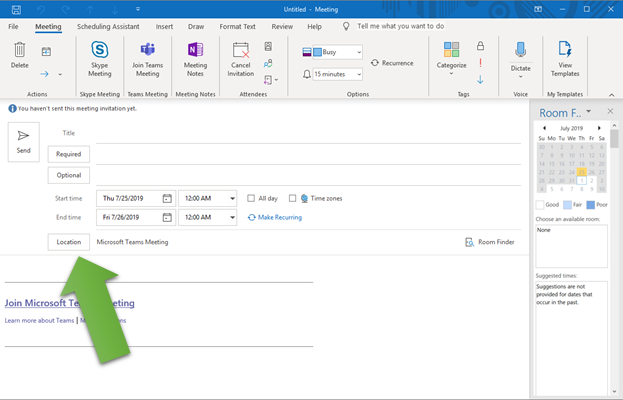Click the Title input field
The image size is (623, 400).
[x=308, y=133]
